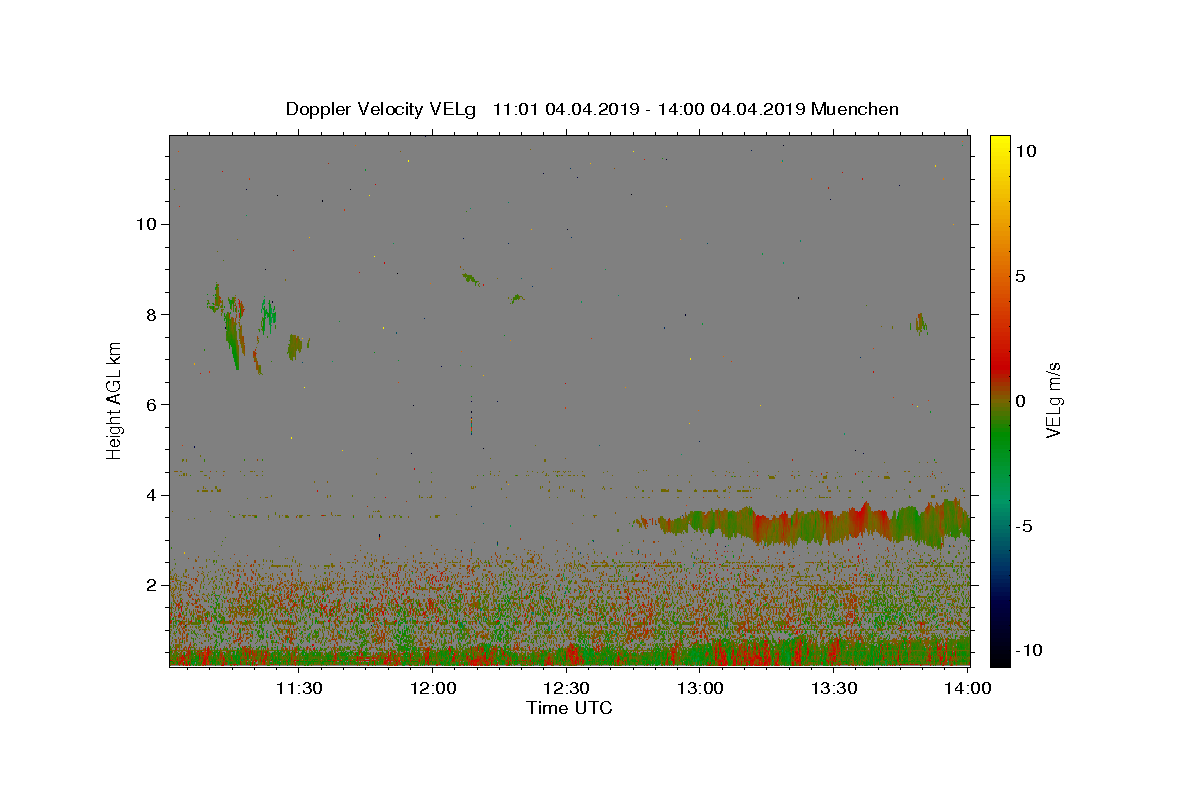The width and height of the screenshot is (1200, 800).
Task: Click the 12:30 time axis label
Action: (567, 688)
